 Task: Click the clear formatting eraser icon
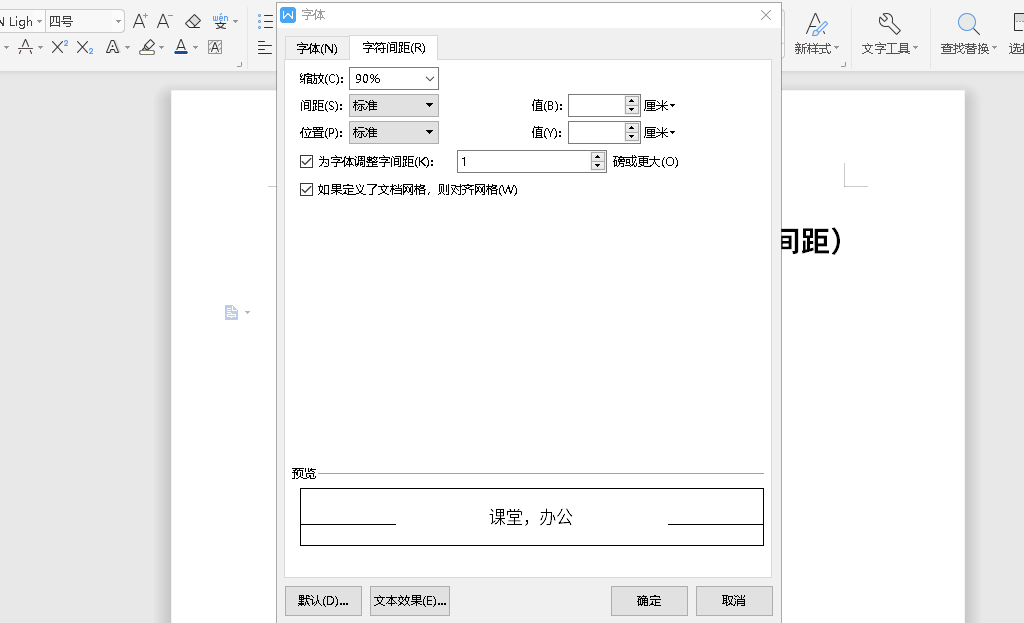coord(193,21)
